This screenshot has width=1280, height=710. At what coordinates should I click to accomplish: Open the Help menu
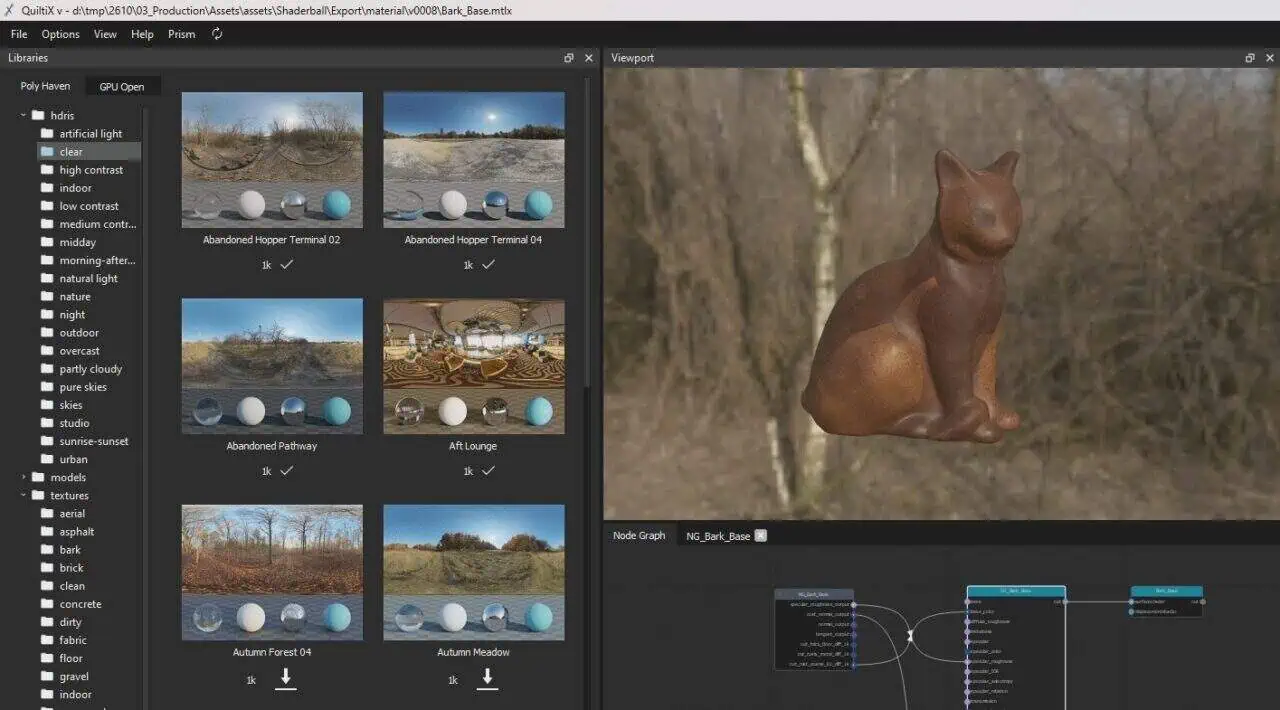coord(142,34)
